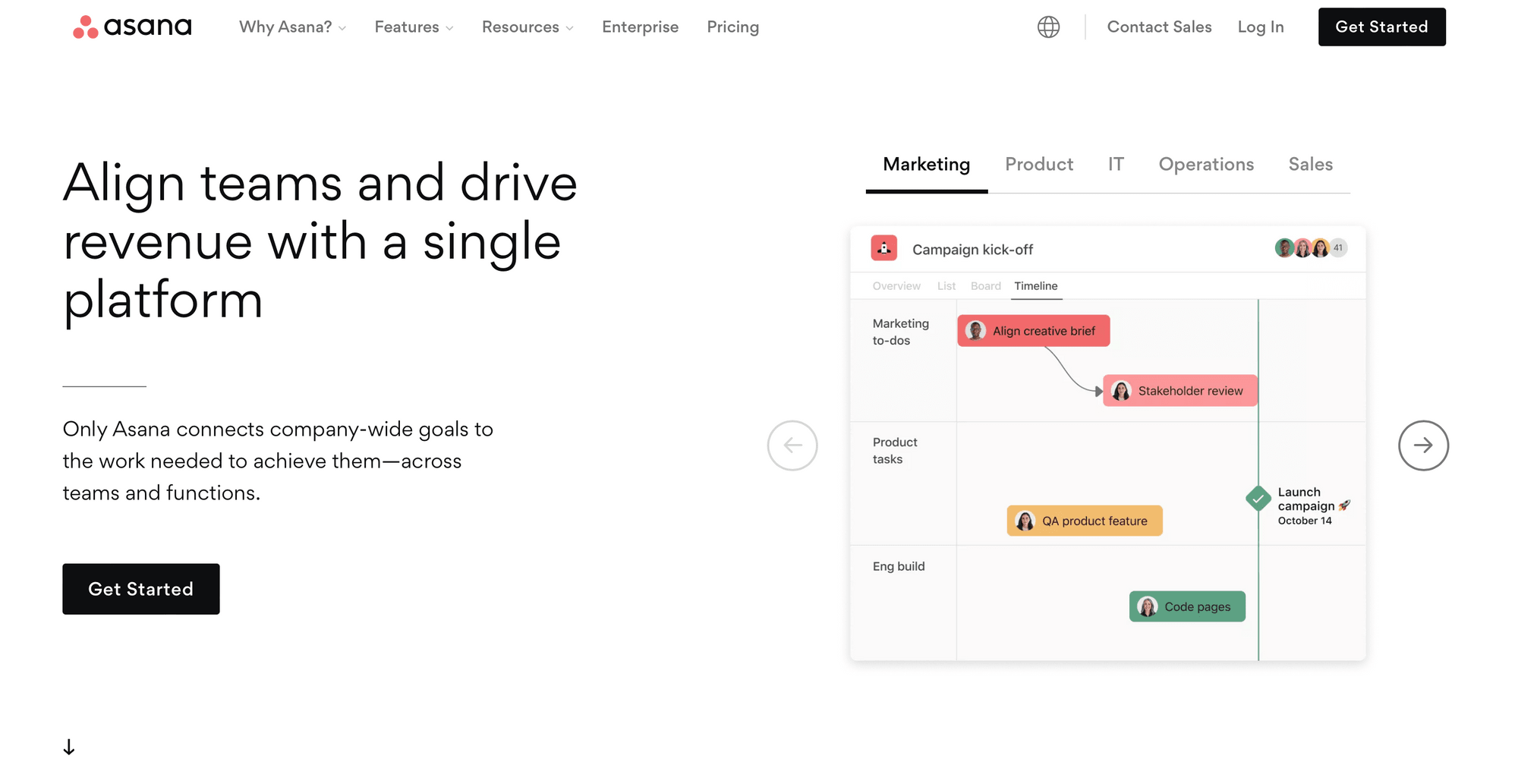Screen dimensions: 1518x784
Task: Open the Resources dropdown
Action: (528, 27)
